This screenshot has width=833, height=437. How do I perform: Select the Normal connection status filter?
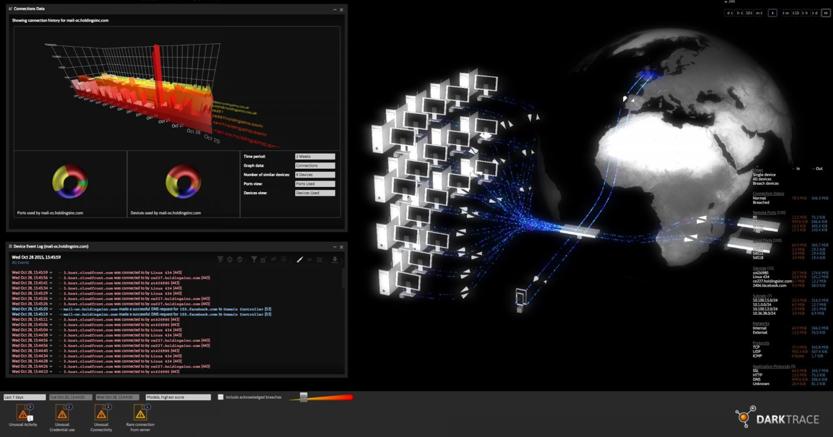[759, 198]
